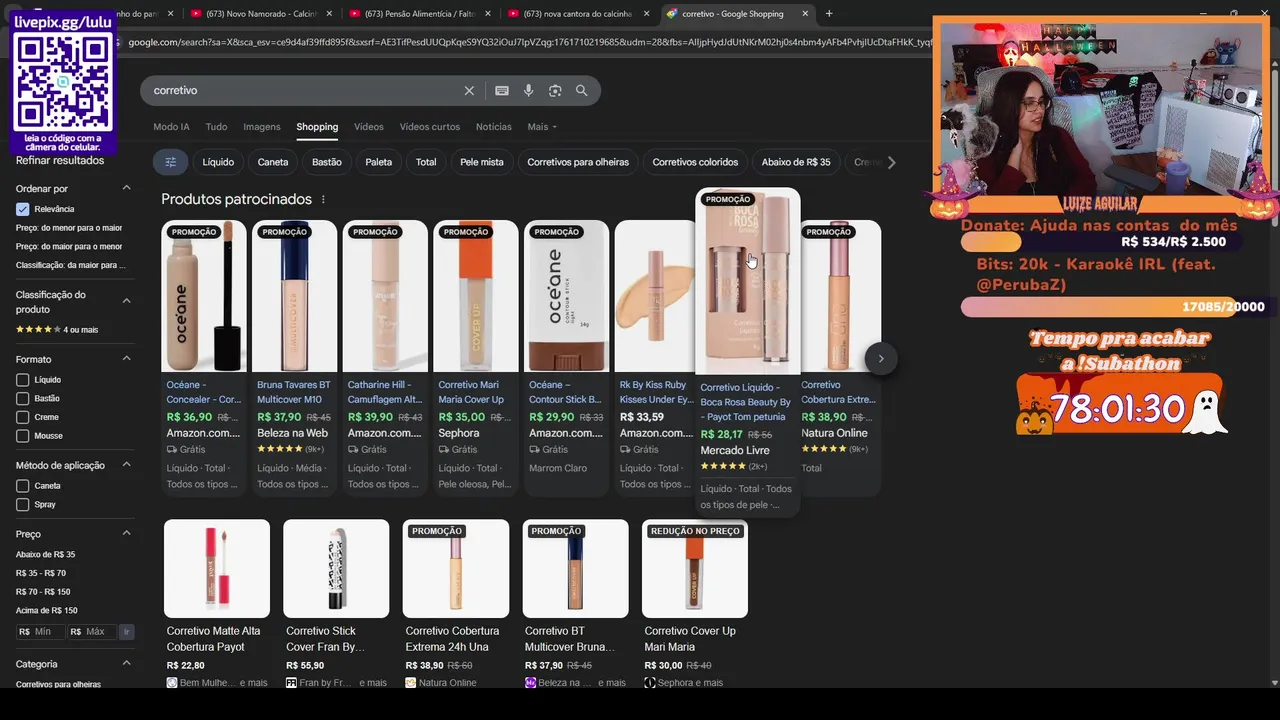This screenshot has width=1280, height=720.
Task: Sort by 'Preço: do maior para o menor'
Action: [69, 247]
